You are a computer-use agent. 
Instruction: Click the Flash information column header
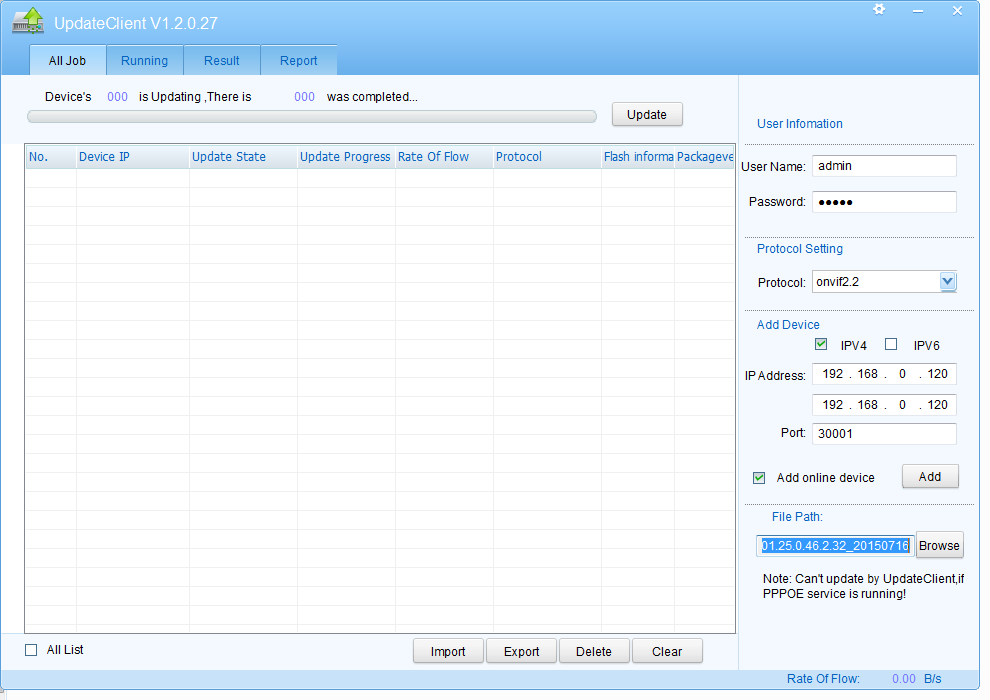[x=638, y=157]
